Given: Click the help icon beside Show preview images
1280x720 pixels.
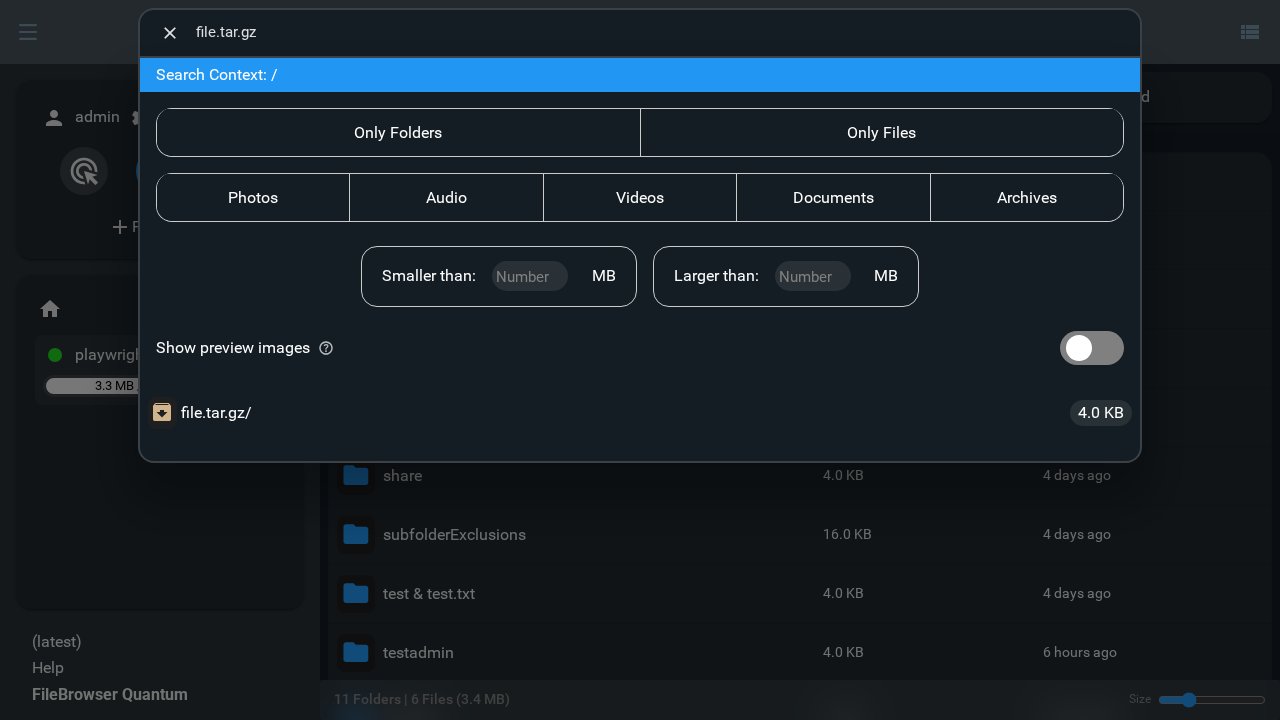Looking at the screenshot, I should [326, 348].
